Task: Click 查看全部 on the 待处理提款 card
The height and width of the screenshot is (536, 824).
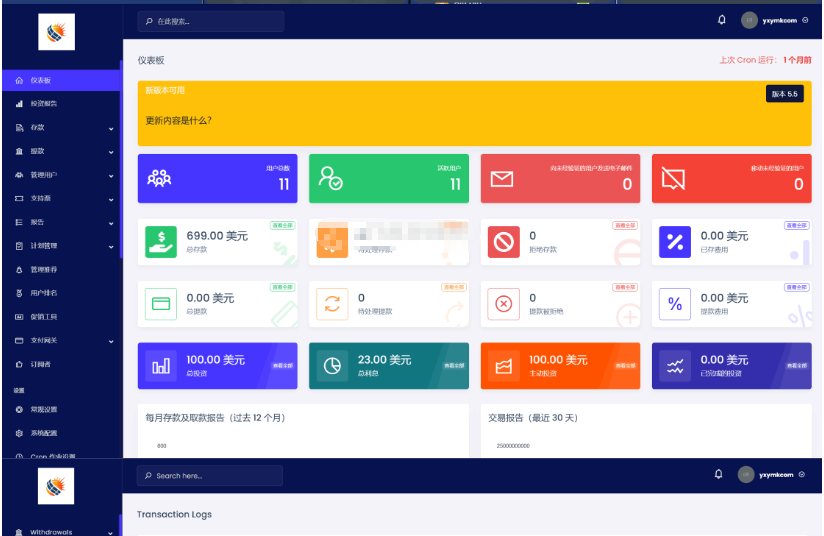Action: pos(454,287)
